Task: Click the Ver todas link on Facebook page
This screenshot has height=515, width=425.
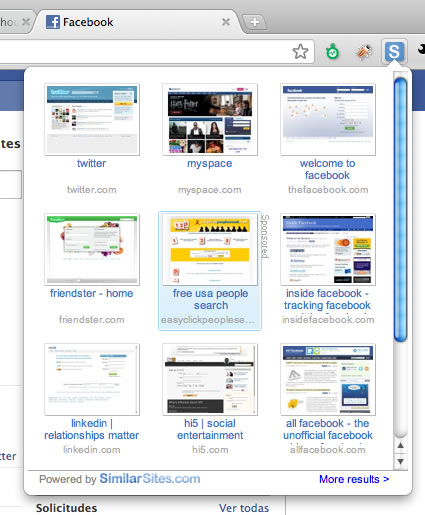Action: tap(244, 508)
